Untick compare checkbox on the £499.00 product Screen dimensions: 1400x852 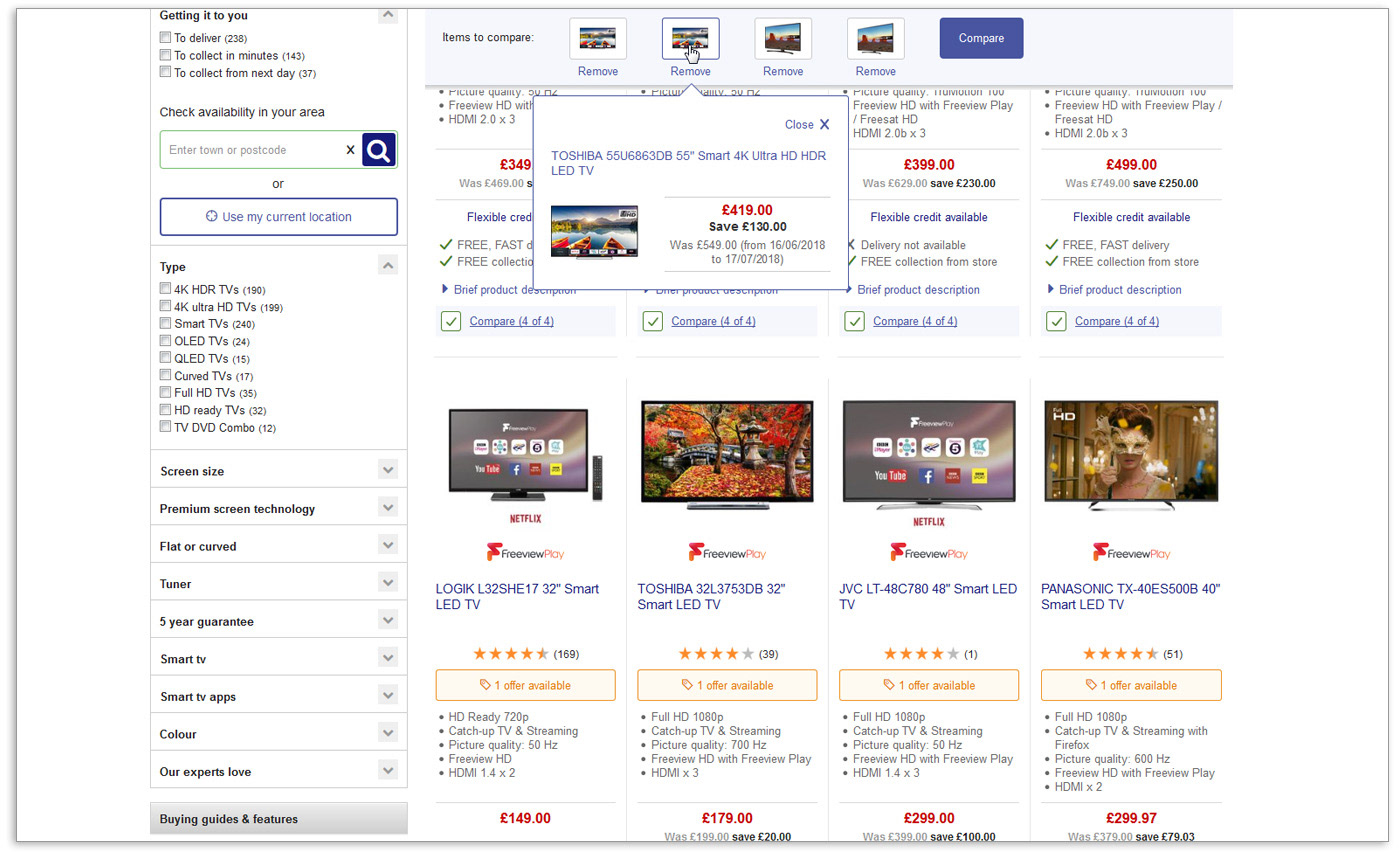point(1056,321)
